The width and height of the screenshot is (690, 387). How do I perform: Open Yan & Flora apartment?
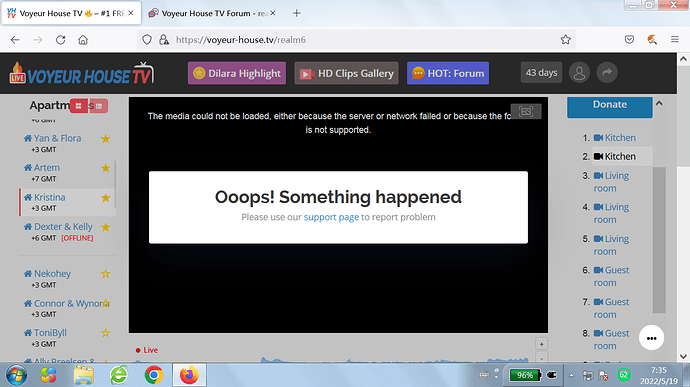(57, 138)
